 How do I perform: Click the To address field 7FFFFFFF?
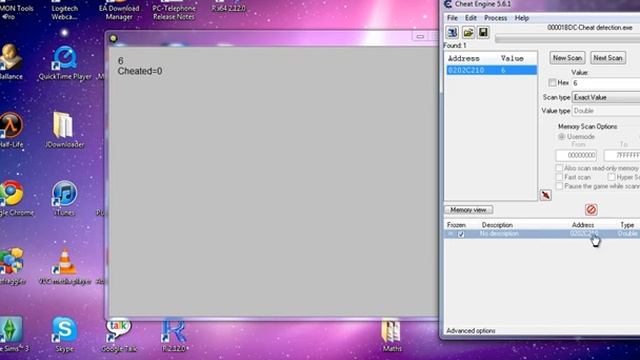click(x=622, y=156)
